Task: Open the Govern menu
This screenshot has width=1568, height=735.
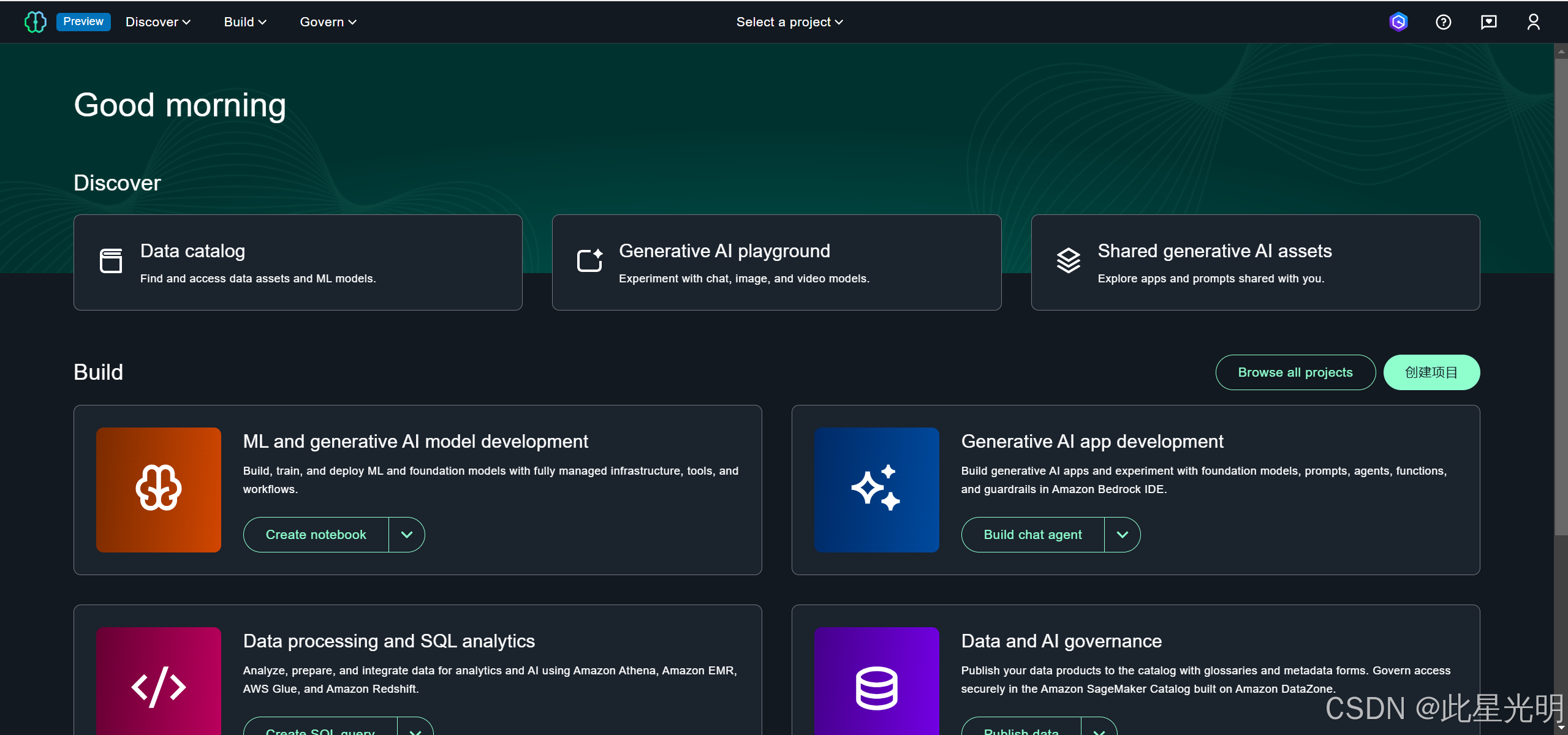Action: [x=328, y=22]
